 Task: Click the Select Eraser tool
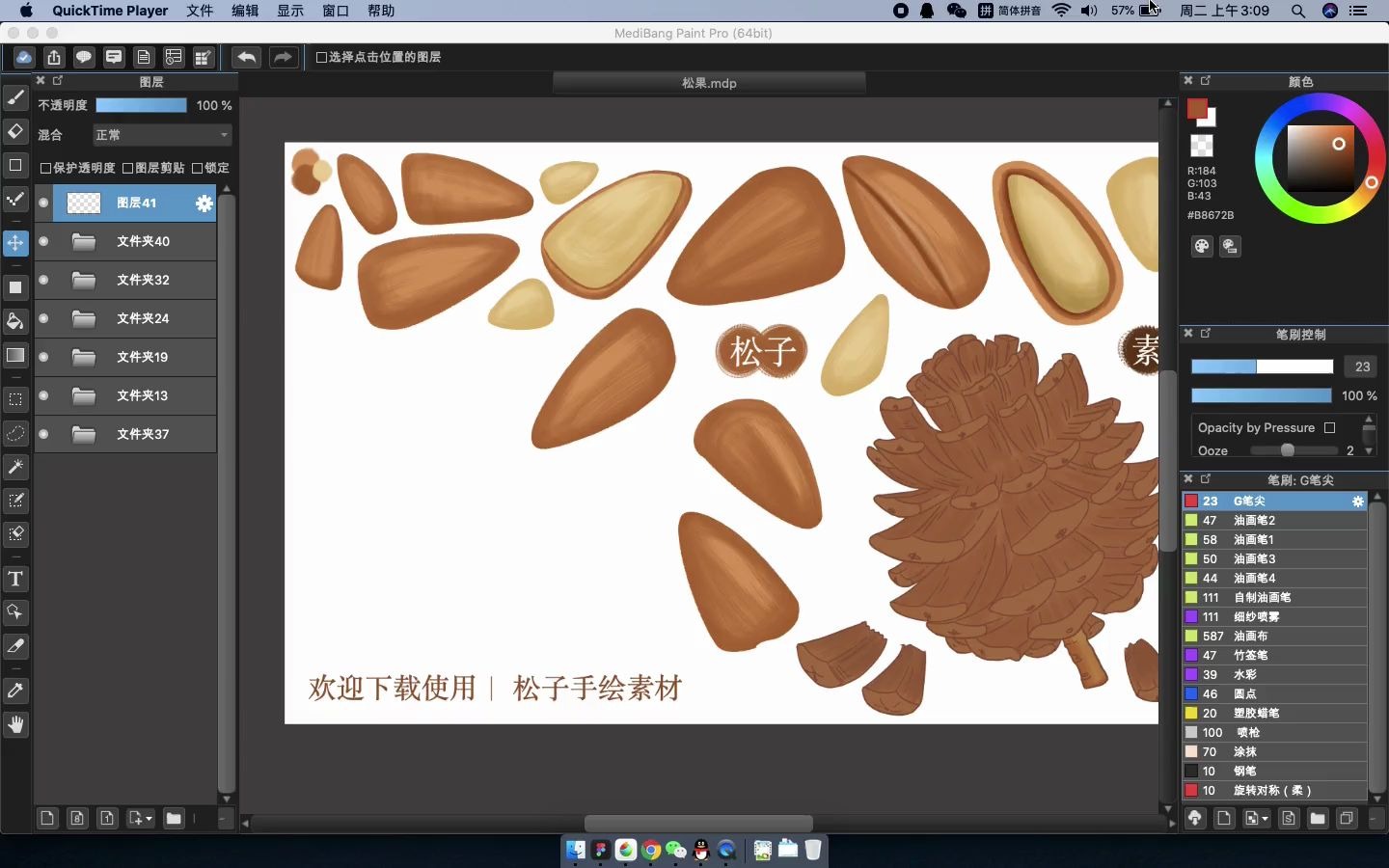click(15, 534)
